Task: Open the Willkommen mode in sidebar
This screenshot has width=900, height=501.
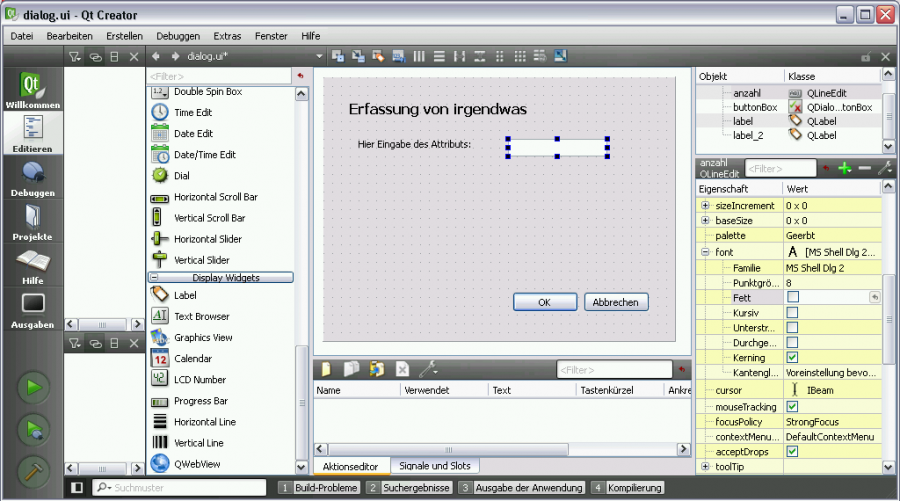Action: point(33,89)
